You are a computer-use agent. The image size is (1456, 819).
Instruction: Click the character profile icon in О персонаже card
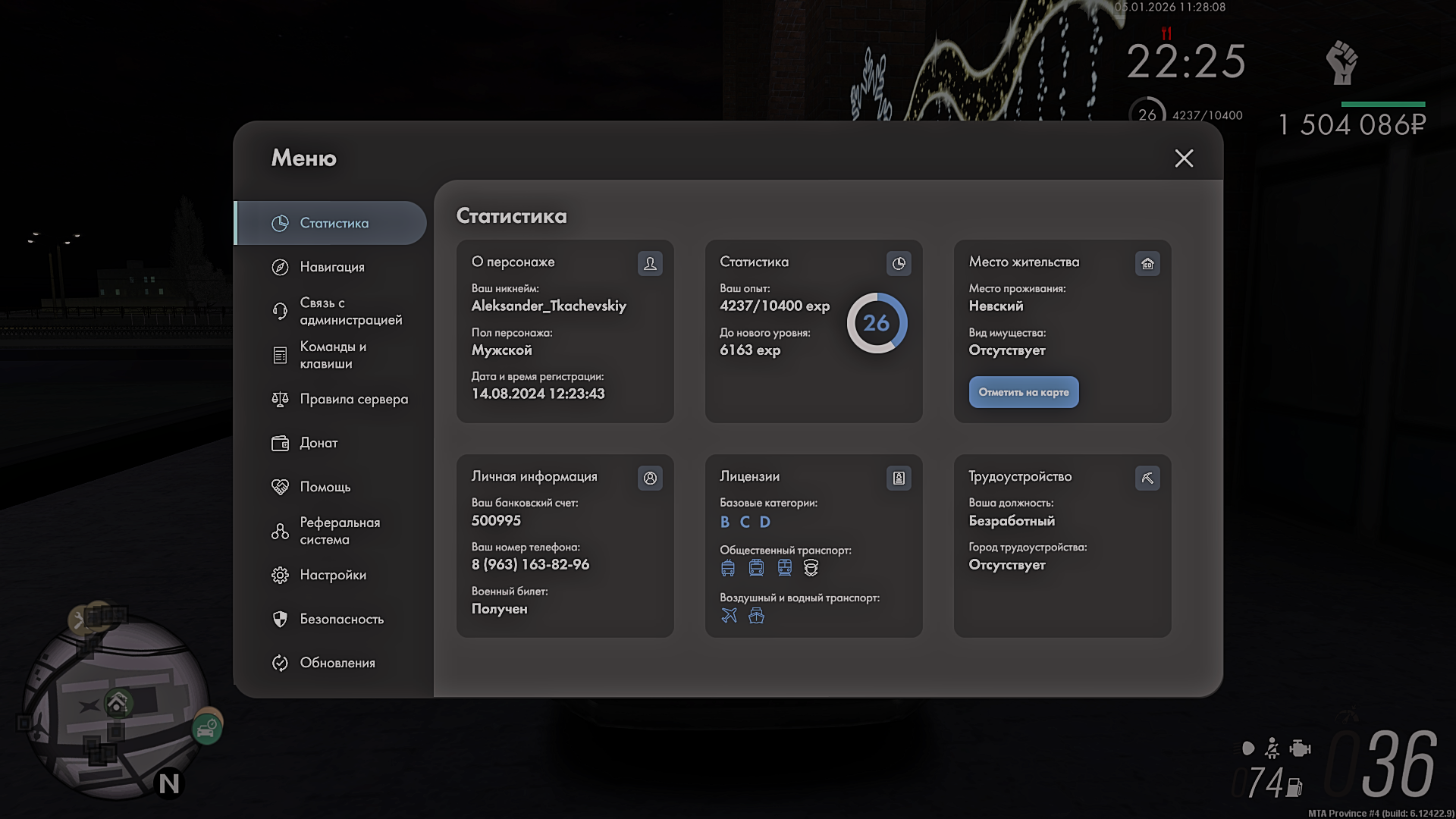click(x=650, y=263)
